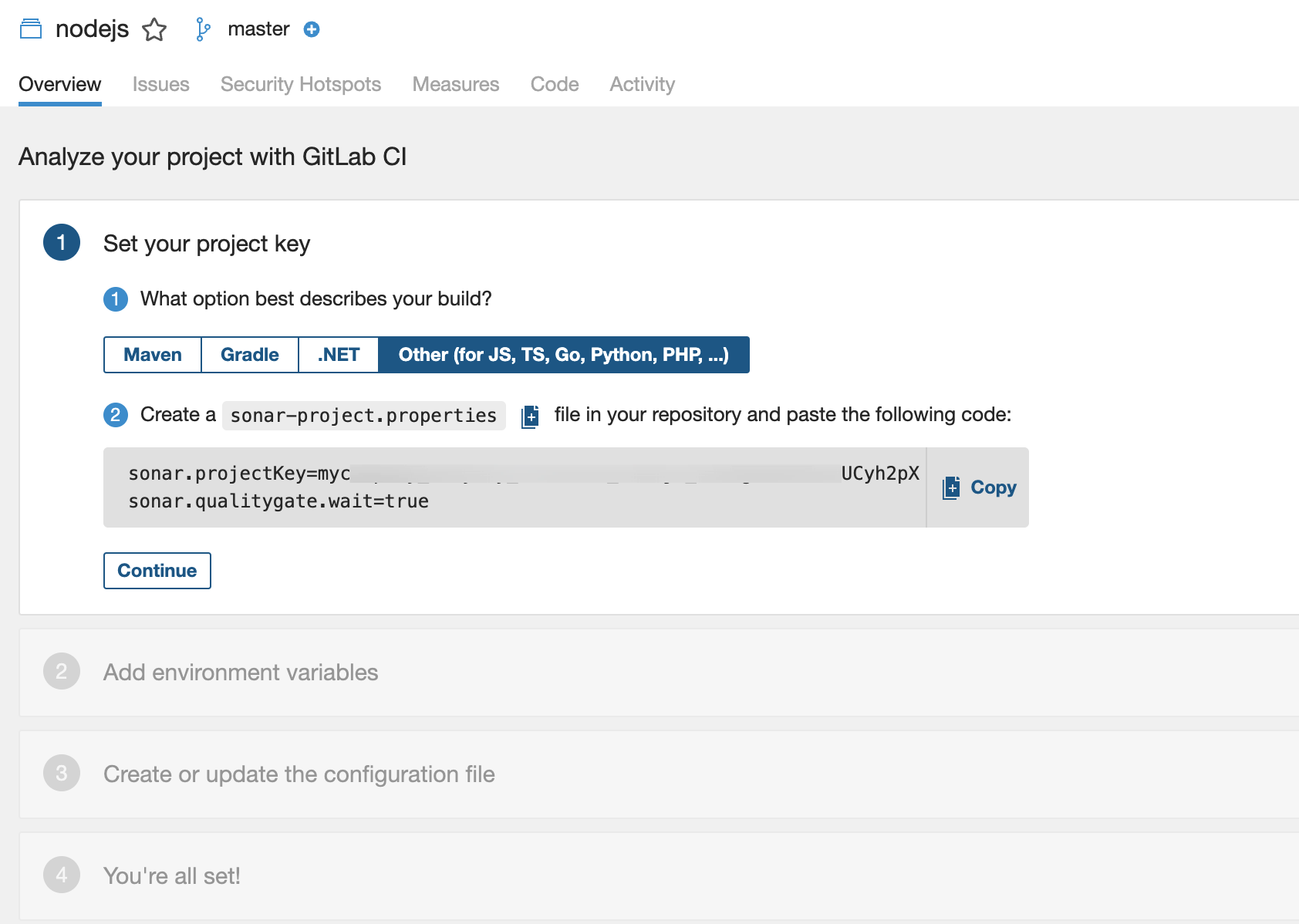Click the step 1 numbered circle
1299x924 pixels.
pyautogui.click(x=62, y=243)
